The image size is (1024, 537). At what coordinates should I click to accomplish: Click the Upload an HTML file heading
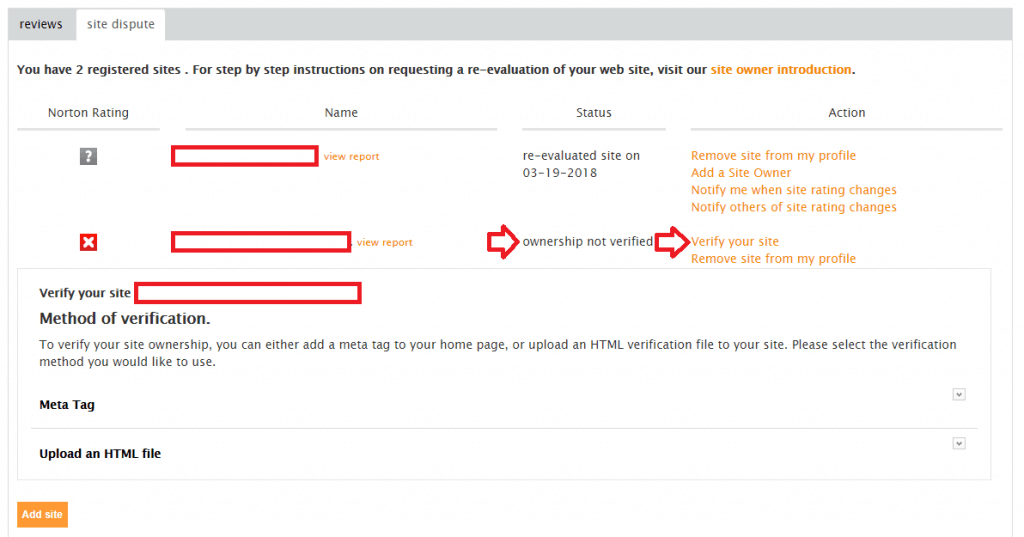[100, 454]
